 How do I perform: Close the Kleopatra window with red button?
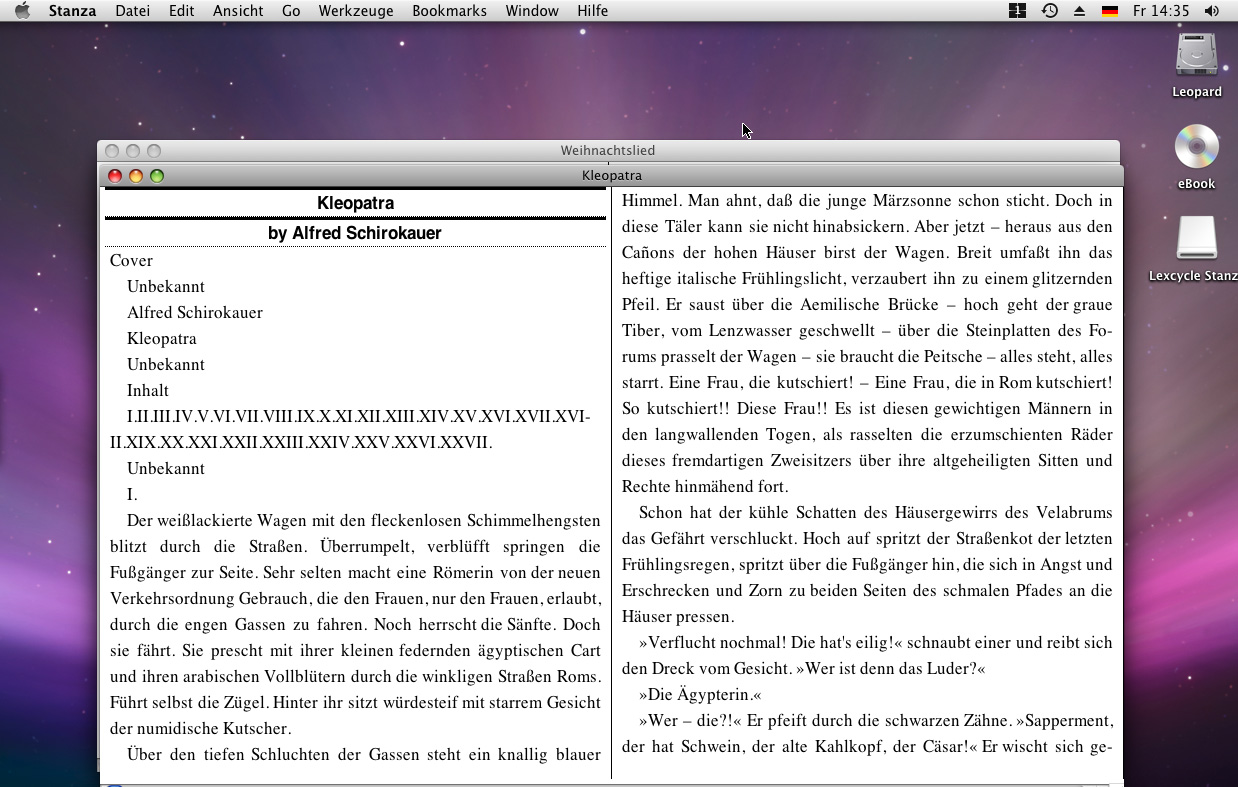115,176
